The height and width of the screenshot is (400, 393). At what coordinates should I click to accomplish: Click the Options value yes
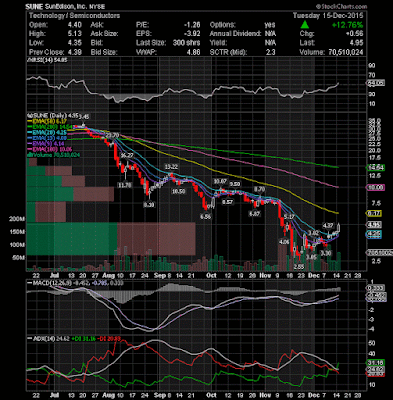point(270,25)
